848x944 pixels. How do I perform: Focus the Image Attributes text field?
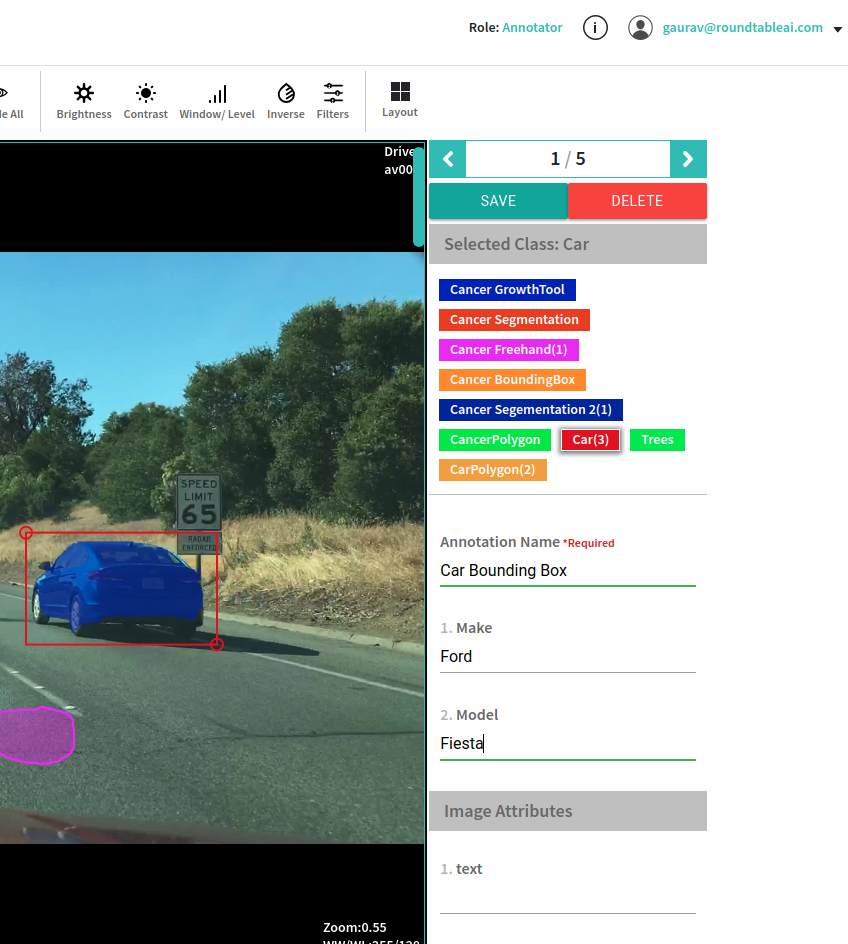coord(568,898)
